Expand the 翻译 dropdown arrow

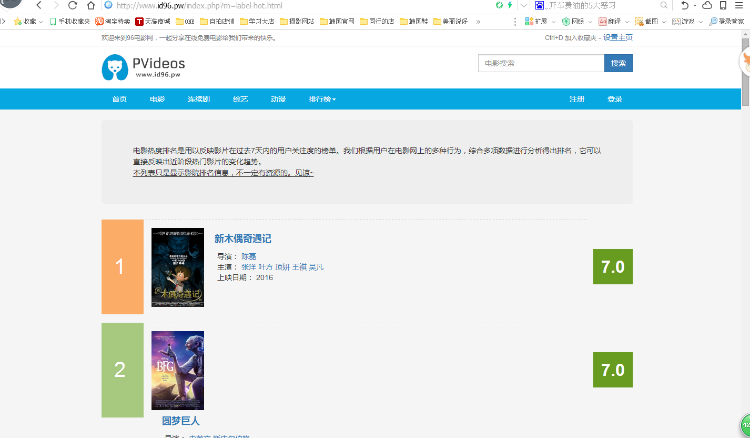(627, 22)
